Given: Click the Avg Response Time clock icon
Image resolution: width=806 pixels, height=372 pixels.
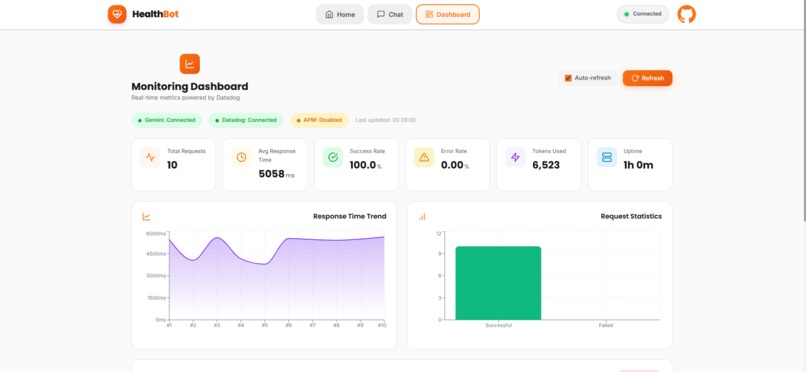Looking at the screenshot, I should point(241,157).
